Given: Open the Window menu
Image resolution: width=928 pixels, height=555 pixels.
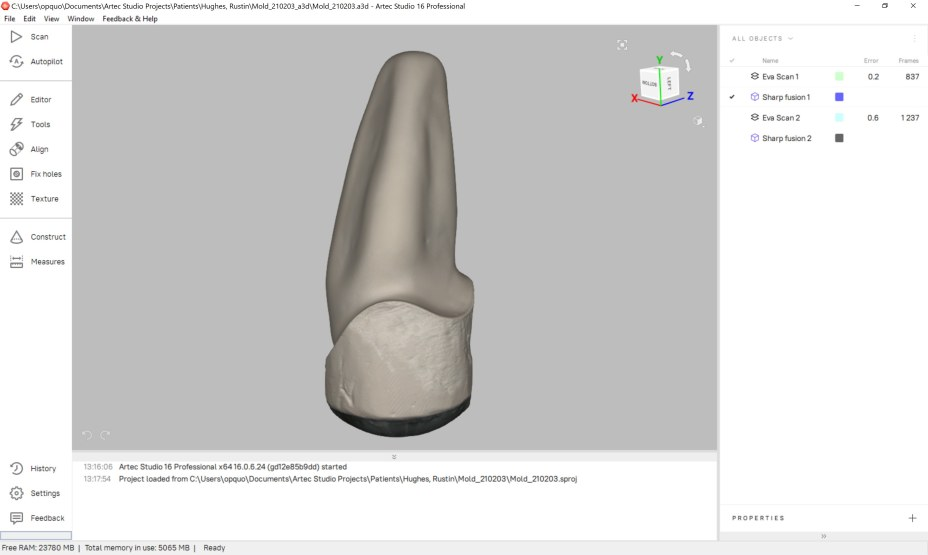Looking at the screenshot, I should point(81,19).
